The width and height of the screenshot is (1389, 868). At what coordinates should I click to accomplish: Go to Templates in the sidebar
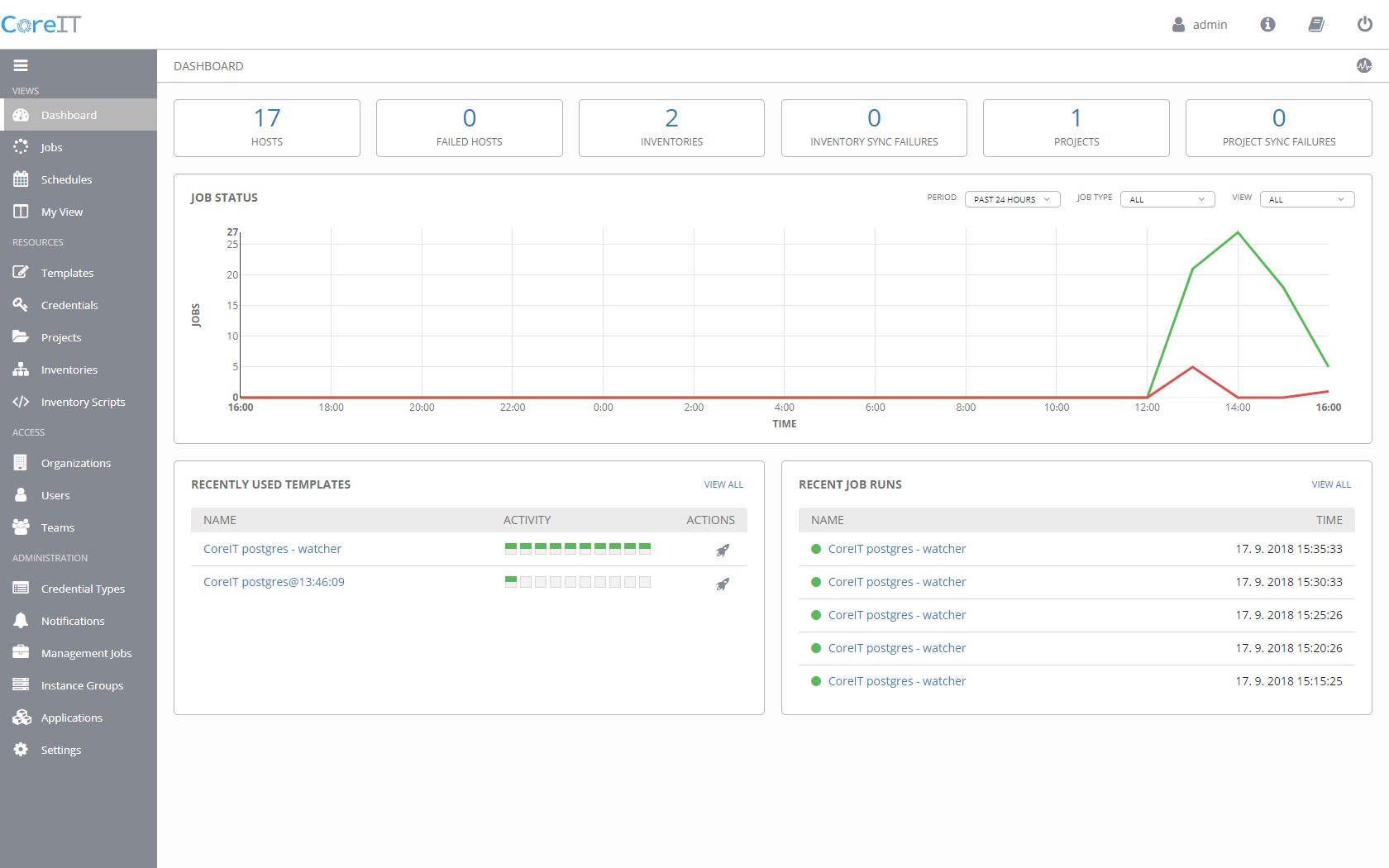[67, 273]
